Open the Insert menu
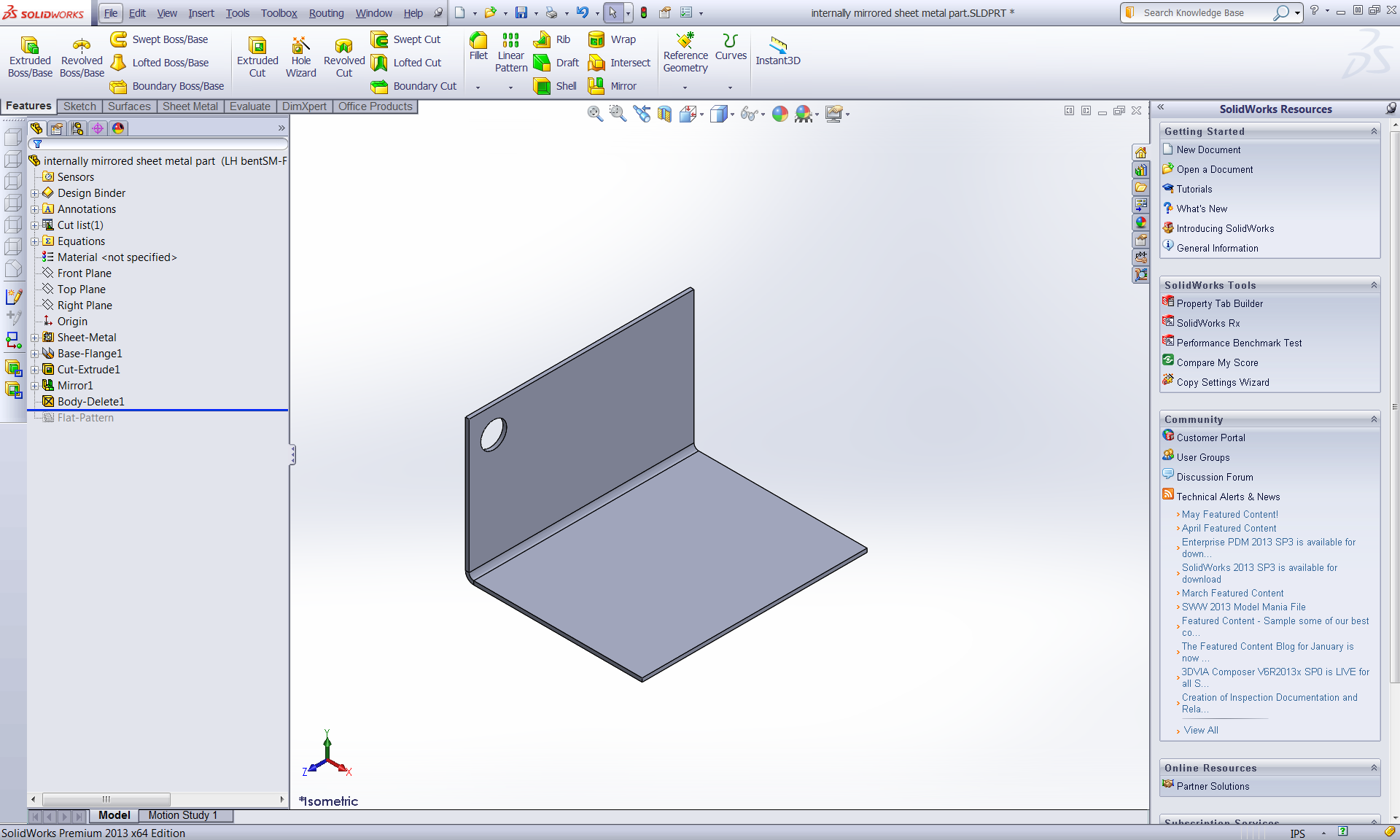Screen dimensions: 1400x840 (x=201, y=13)
